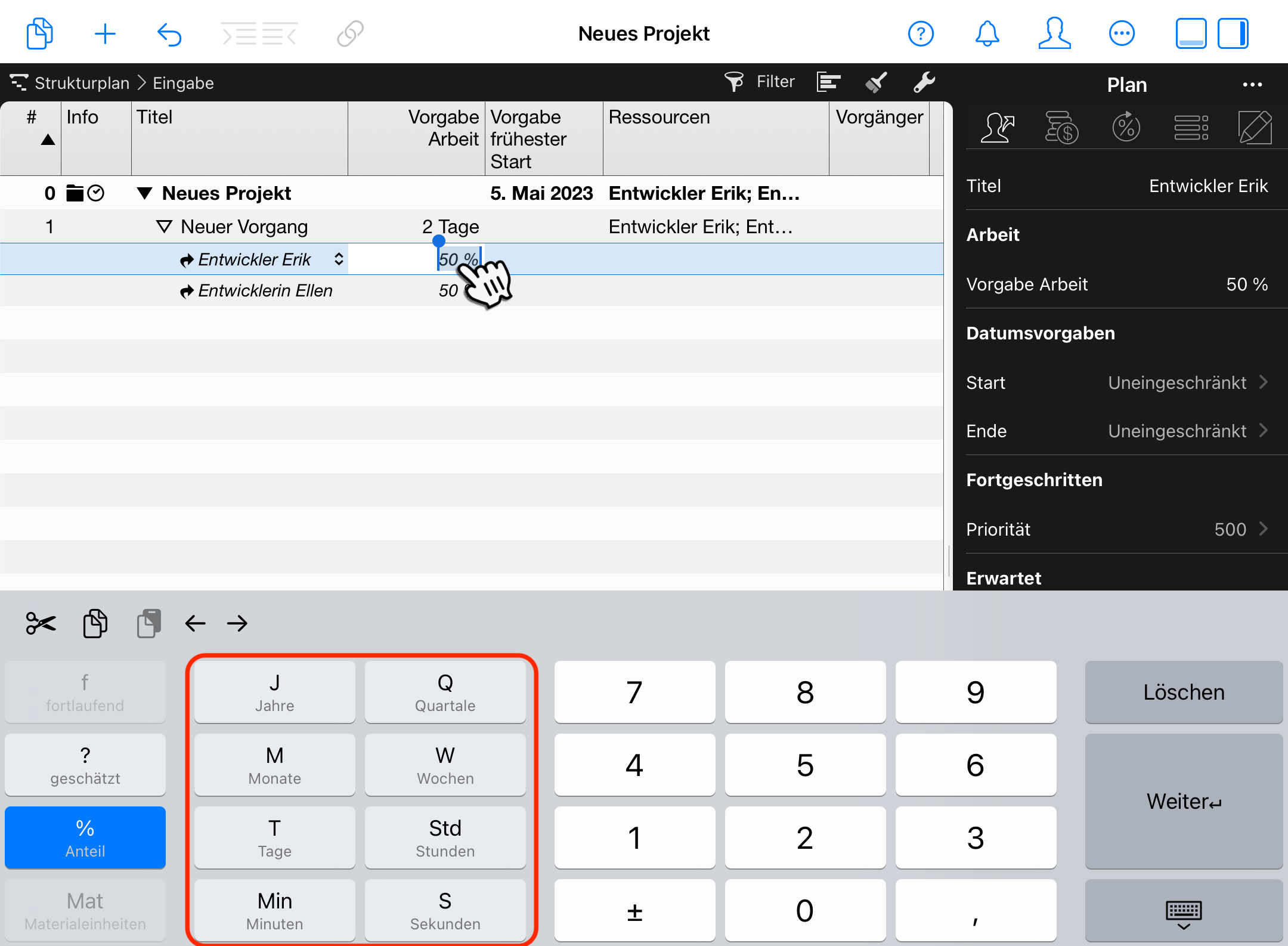Open the wrench settings icon above Plan panel
Viewport: 1288px width, 946px height.
point(924,82)
